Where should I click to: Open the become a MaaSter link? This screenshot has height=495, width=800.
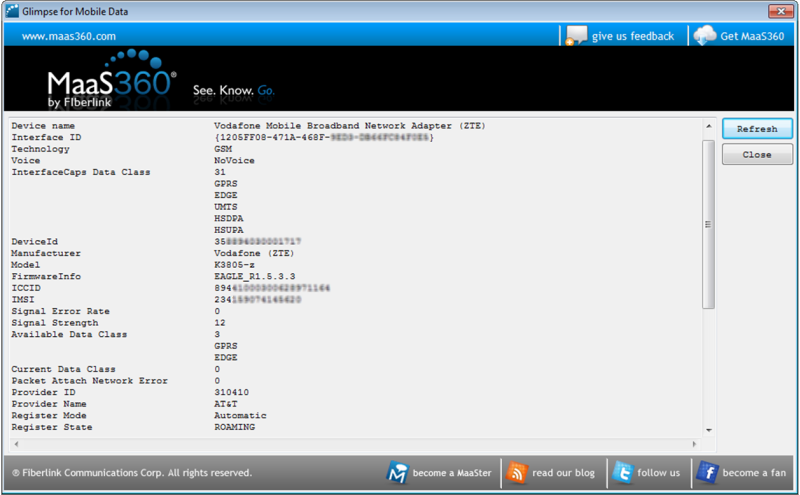(x=452, y=473)
